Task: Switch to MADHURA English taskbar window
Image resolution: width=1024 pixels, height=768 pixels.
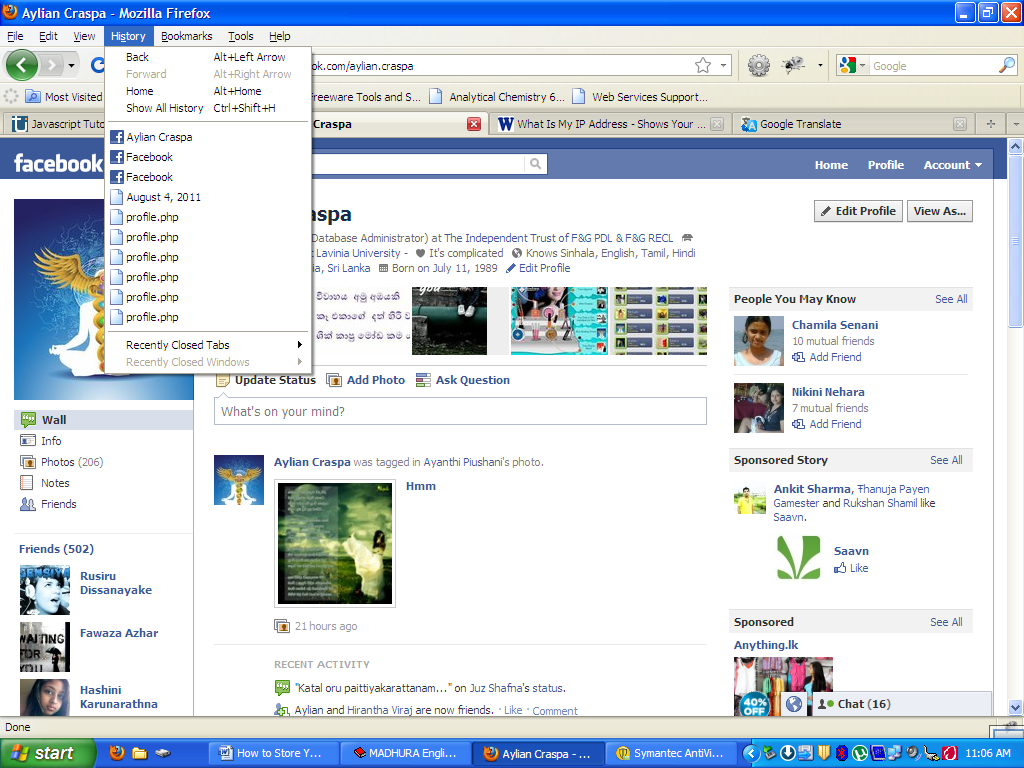Action: click(406, 753)
